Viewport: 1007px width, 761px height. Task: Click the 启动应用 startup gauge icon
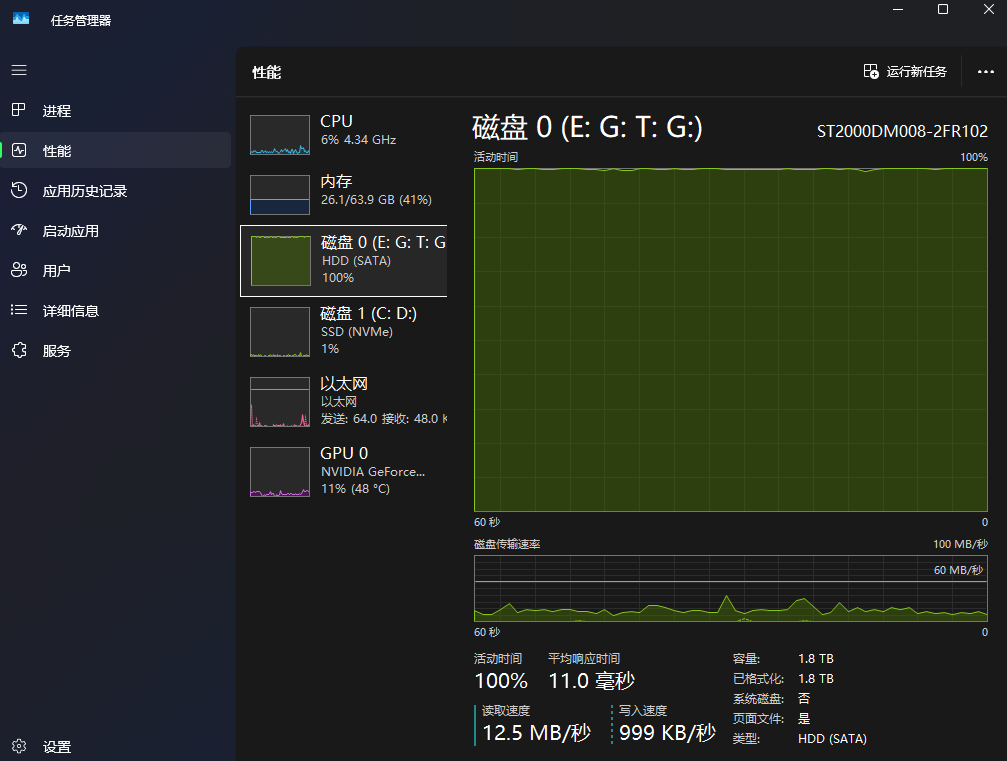[19, 230]
